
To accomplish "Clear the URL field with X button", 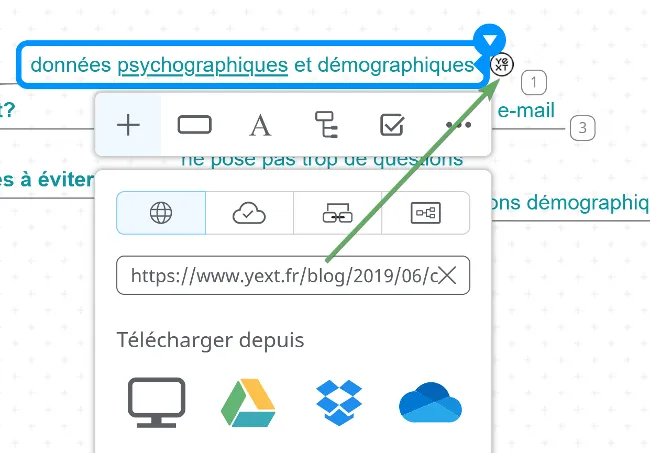I will (448, 275).
